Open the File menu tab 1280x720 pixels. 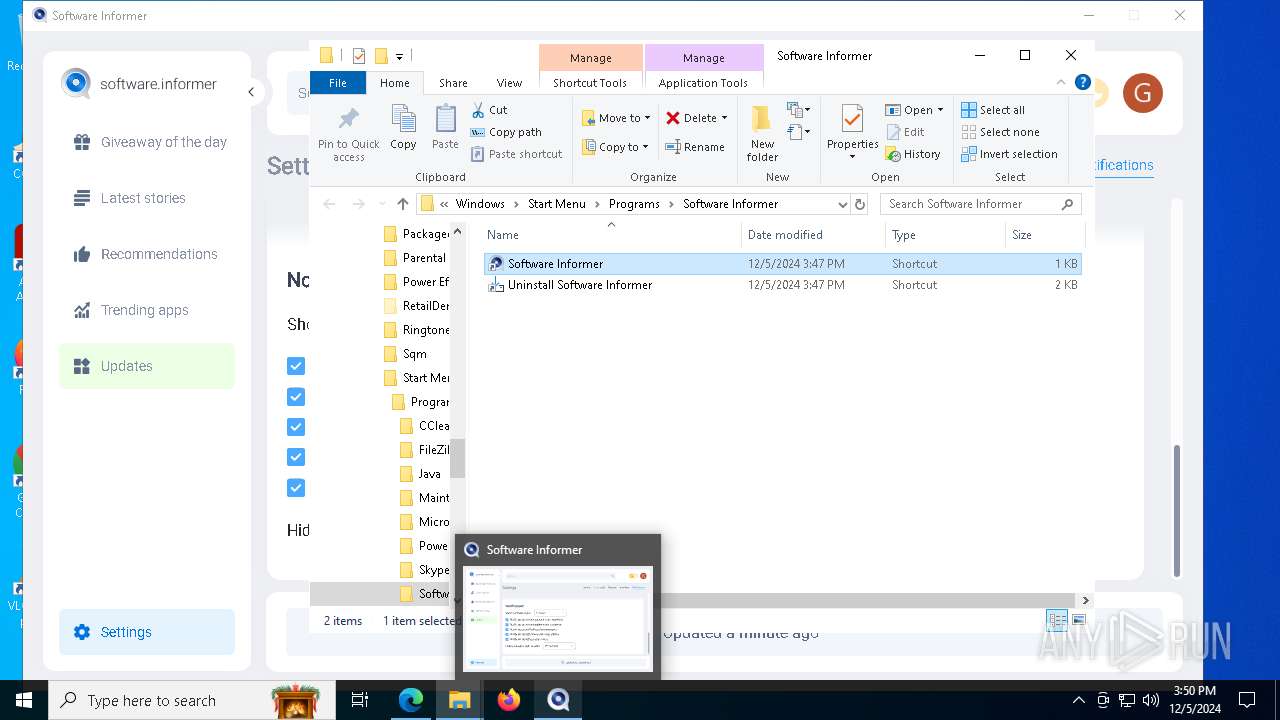[338, 83]
